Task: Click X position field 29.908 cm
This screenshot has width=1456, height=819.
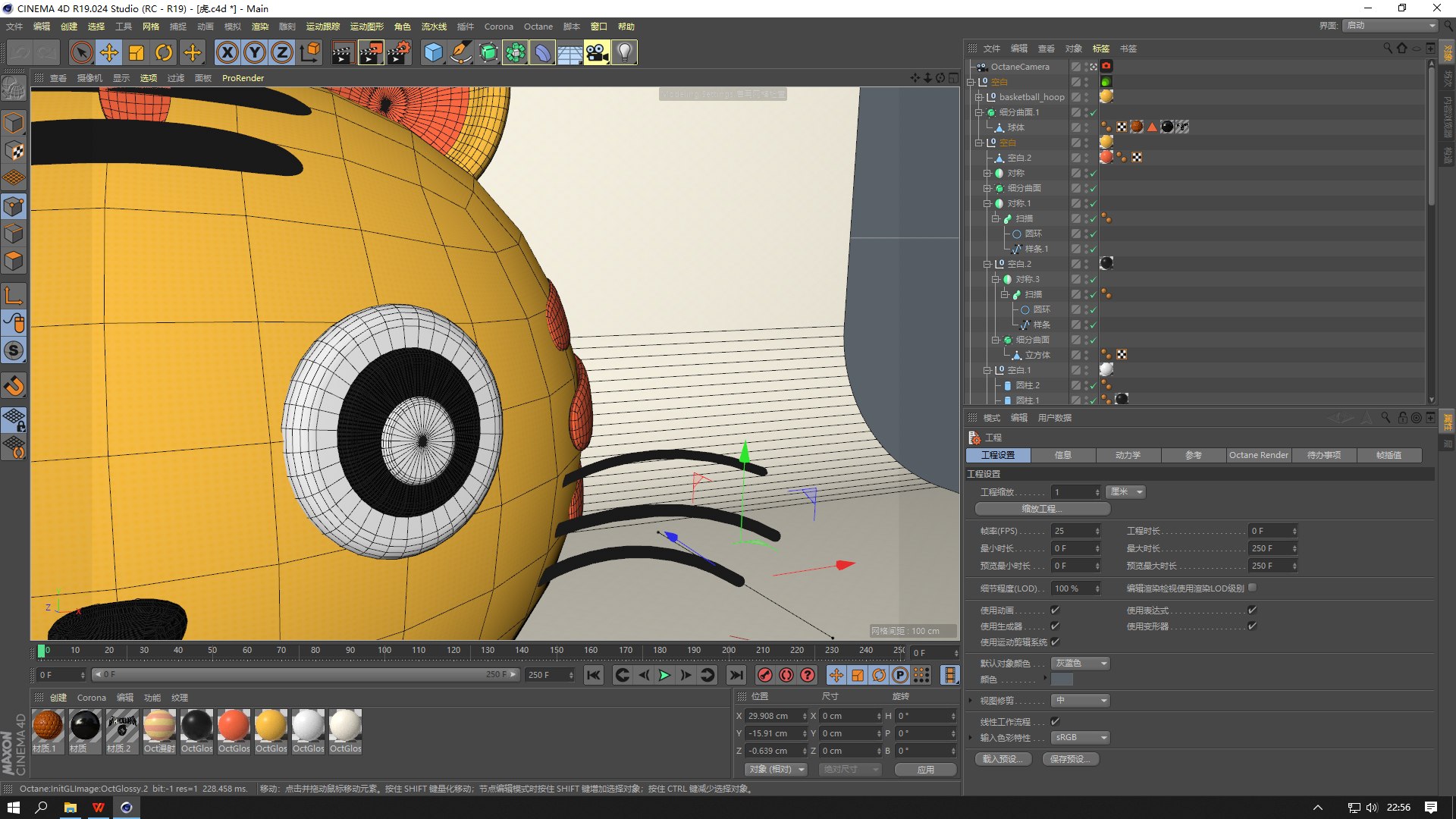Action: tap(776, 716)
